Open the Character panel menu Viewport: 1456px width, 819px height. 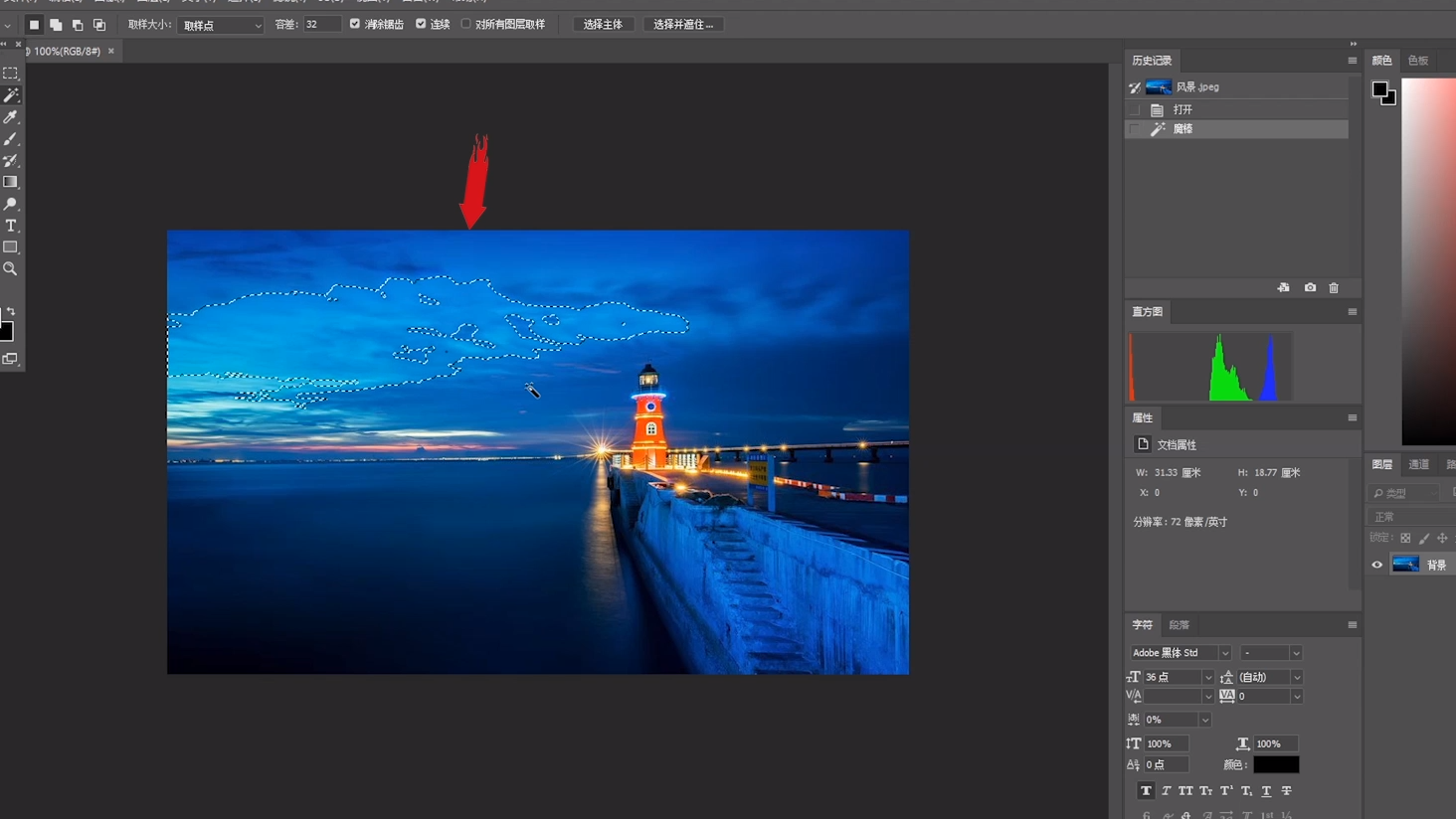tap(1353, 625)
